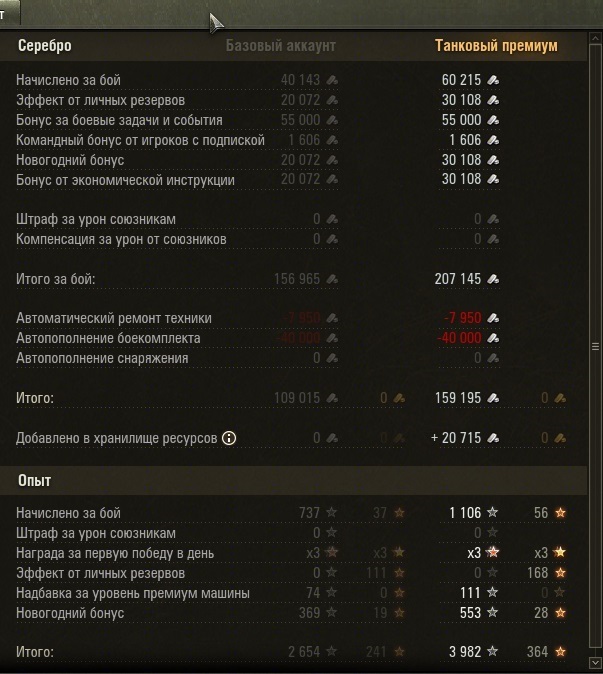603x674 pixels.
Task: Click the scrollbar grip on the right edge
Action: (x=596, y=346)
